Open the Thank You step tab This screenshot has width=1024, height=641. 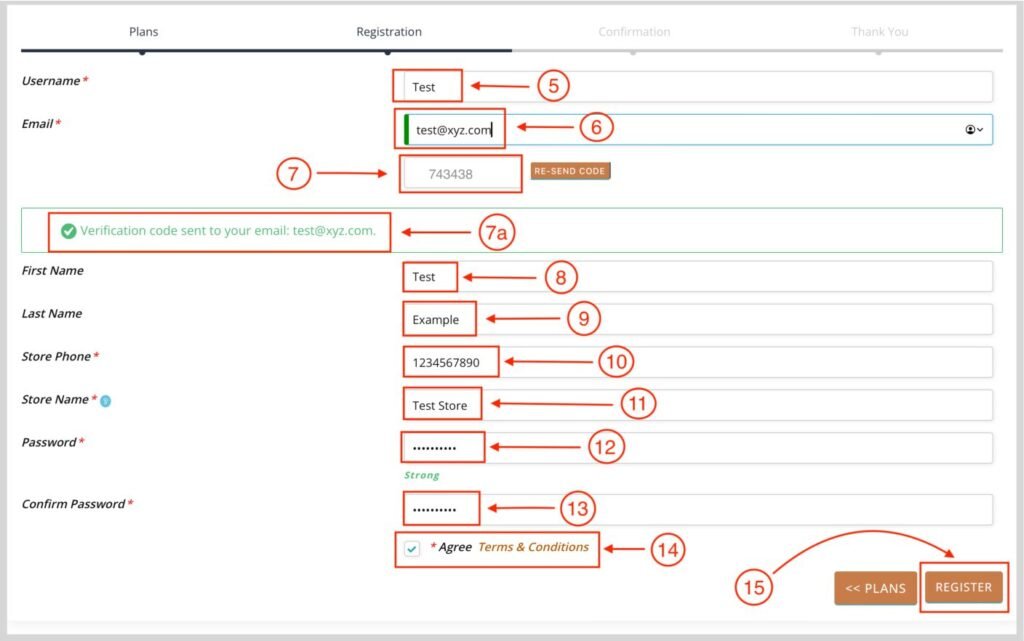pyautogui.click(x=879, y=32)
